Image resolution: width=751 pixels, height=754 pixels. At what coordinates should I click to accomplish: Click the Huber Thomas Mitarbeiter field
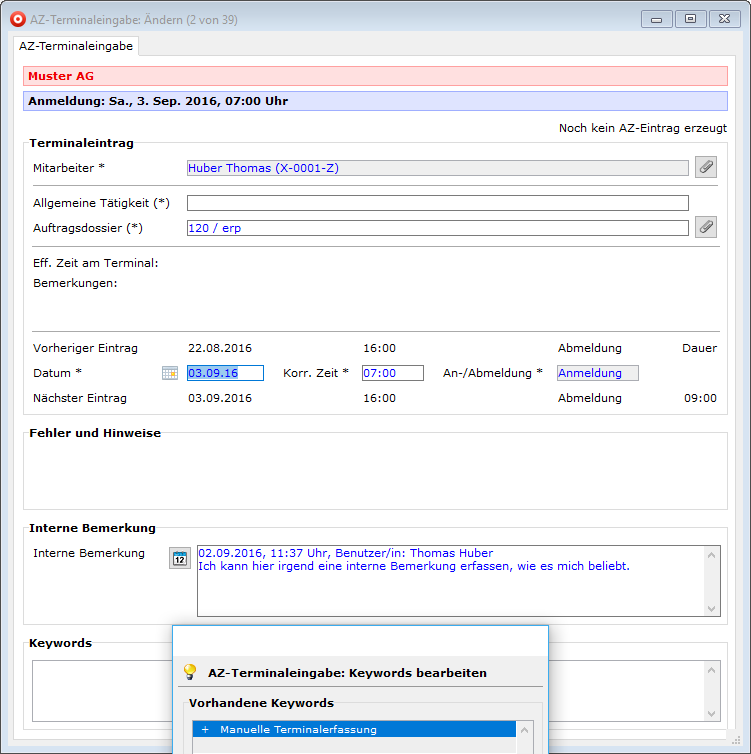437,168
